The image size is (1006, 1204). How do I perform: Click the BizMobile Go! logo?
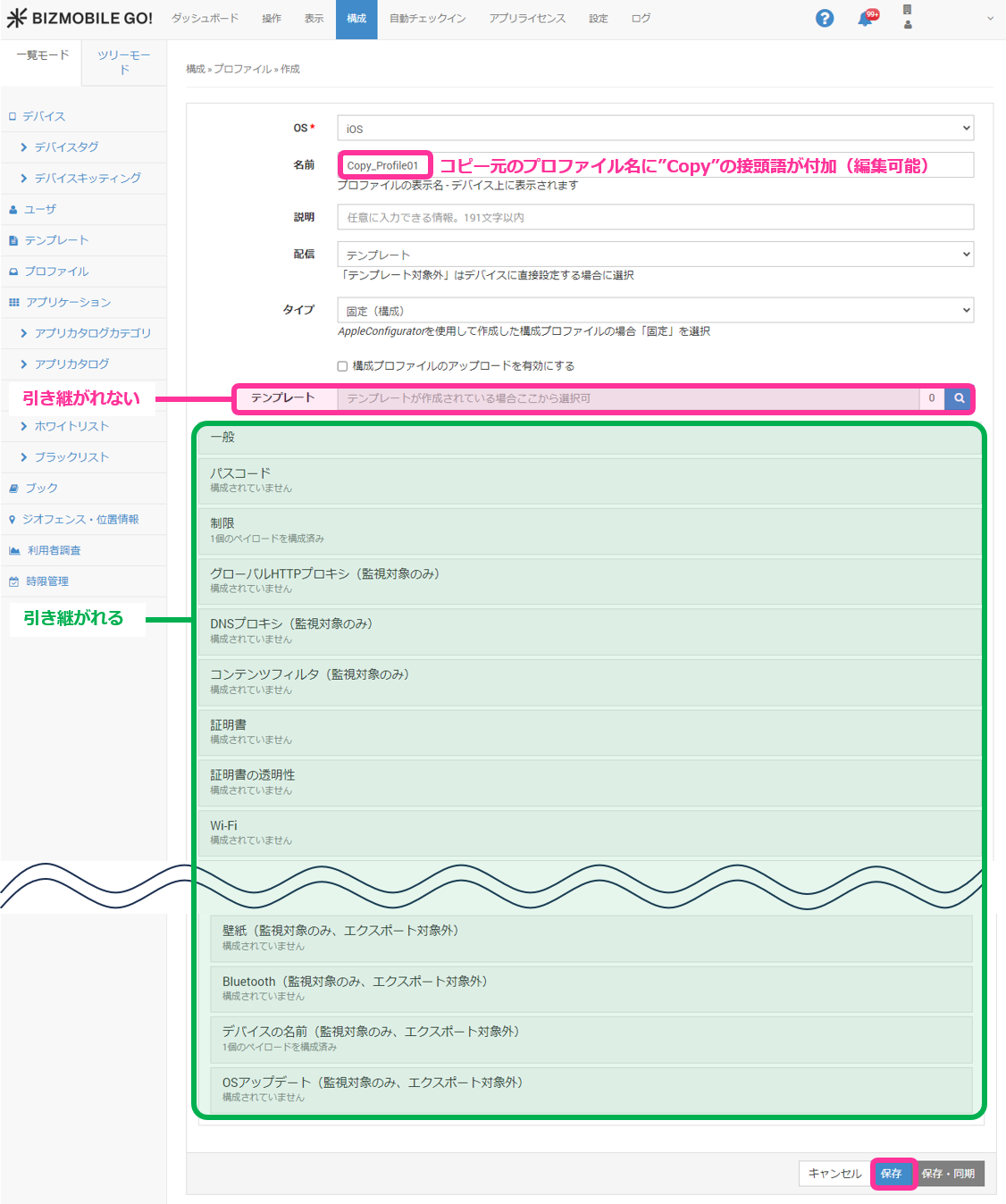pos(80,19)
